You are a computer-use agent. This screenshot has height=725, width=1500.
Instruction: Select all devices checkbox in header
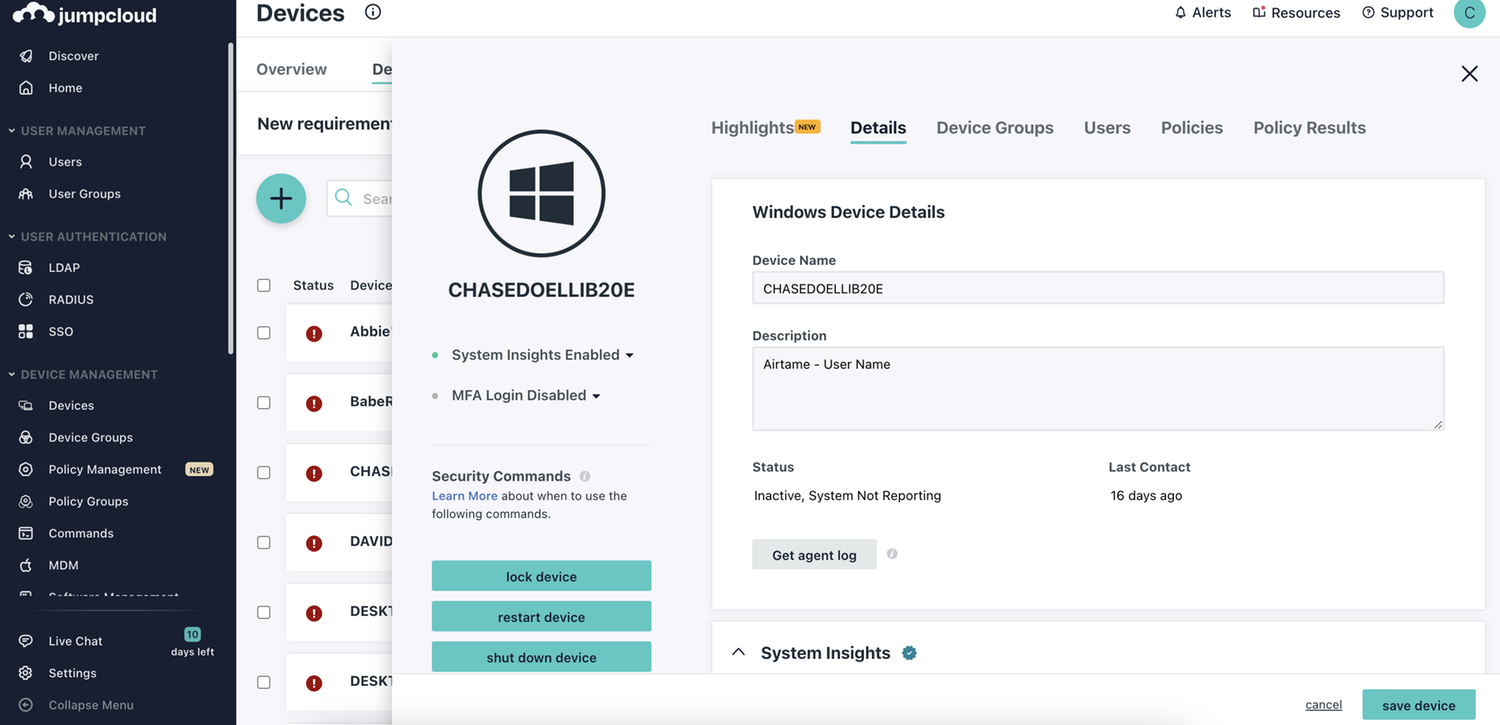[x=264, y=285]
